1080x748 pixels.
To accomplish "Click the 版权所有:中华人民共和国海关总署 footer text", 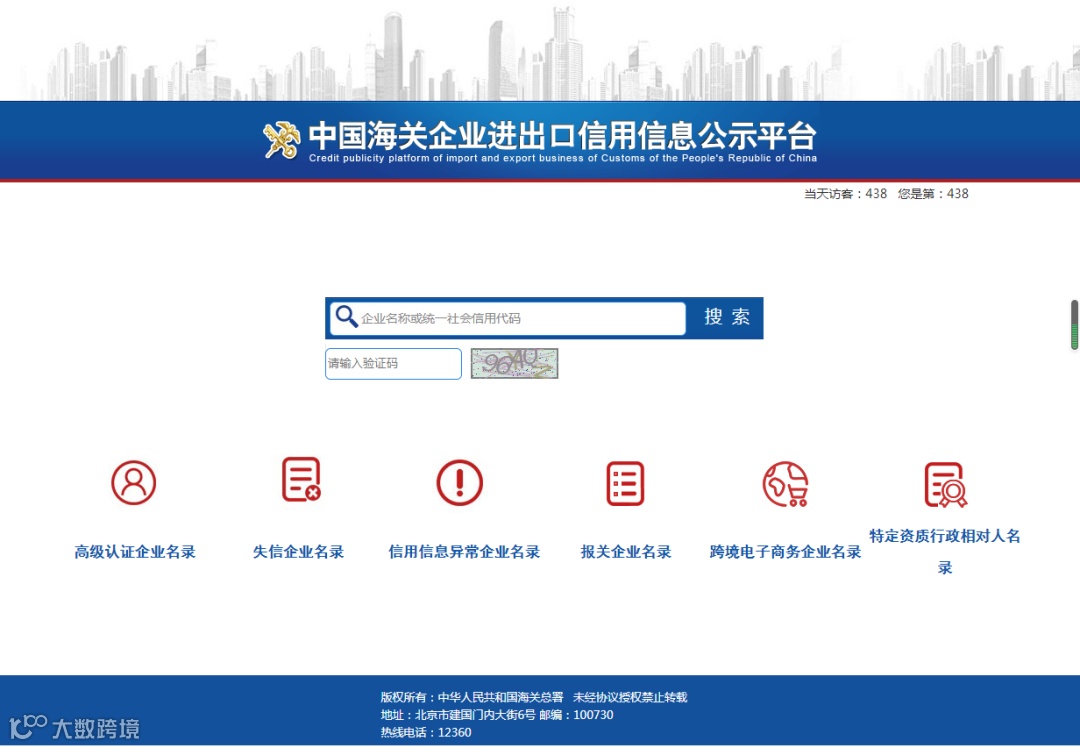I will [472, 698].
